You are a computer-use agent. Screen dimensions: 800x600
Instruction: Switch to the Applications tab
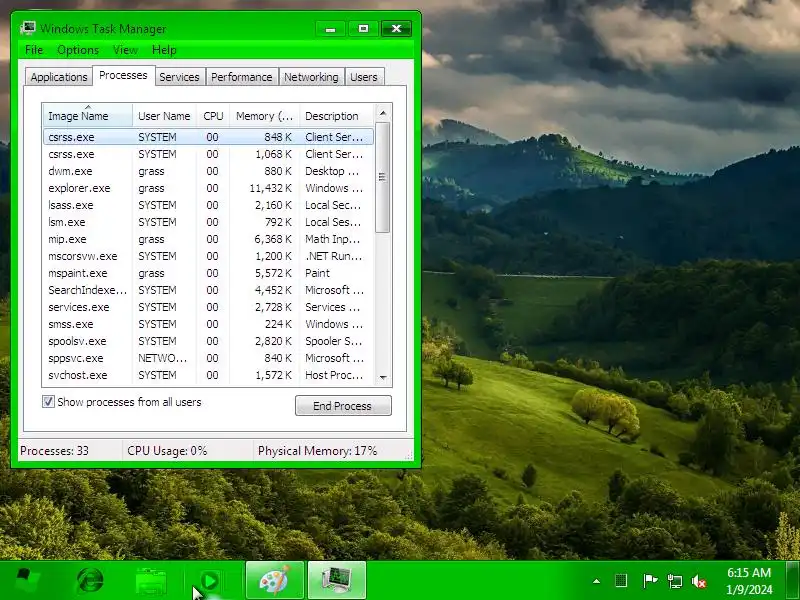(x=59, y=77)
